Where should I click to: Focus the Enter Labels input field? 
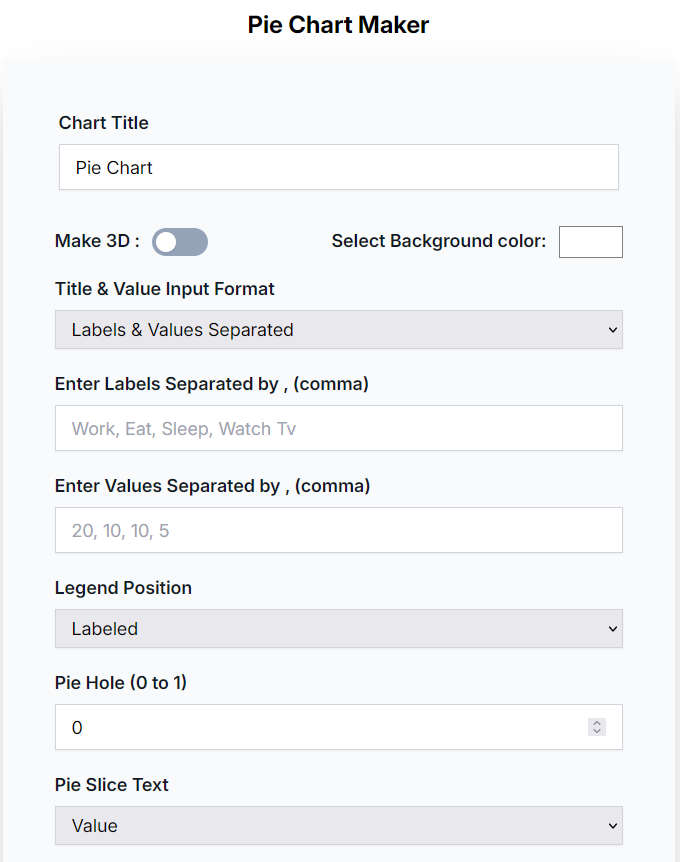pos(339,428)
